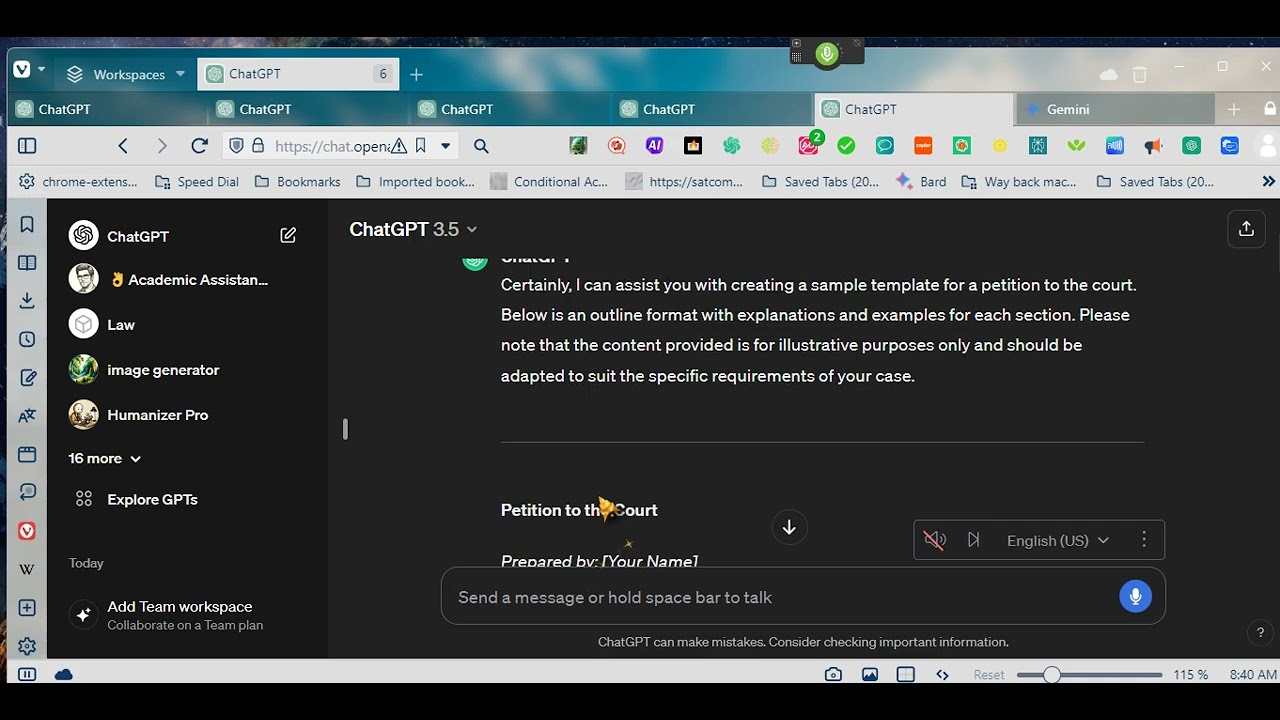
Task: Open the Bard bookmark
Action: 921,182
